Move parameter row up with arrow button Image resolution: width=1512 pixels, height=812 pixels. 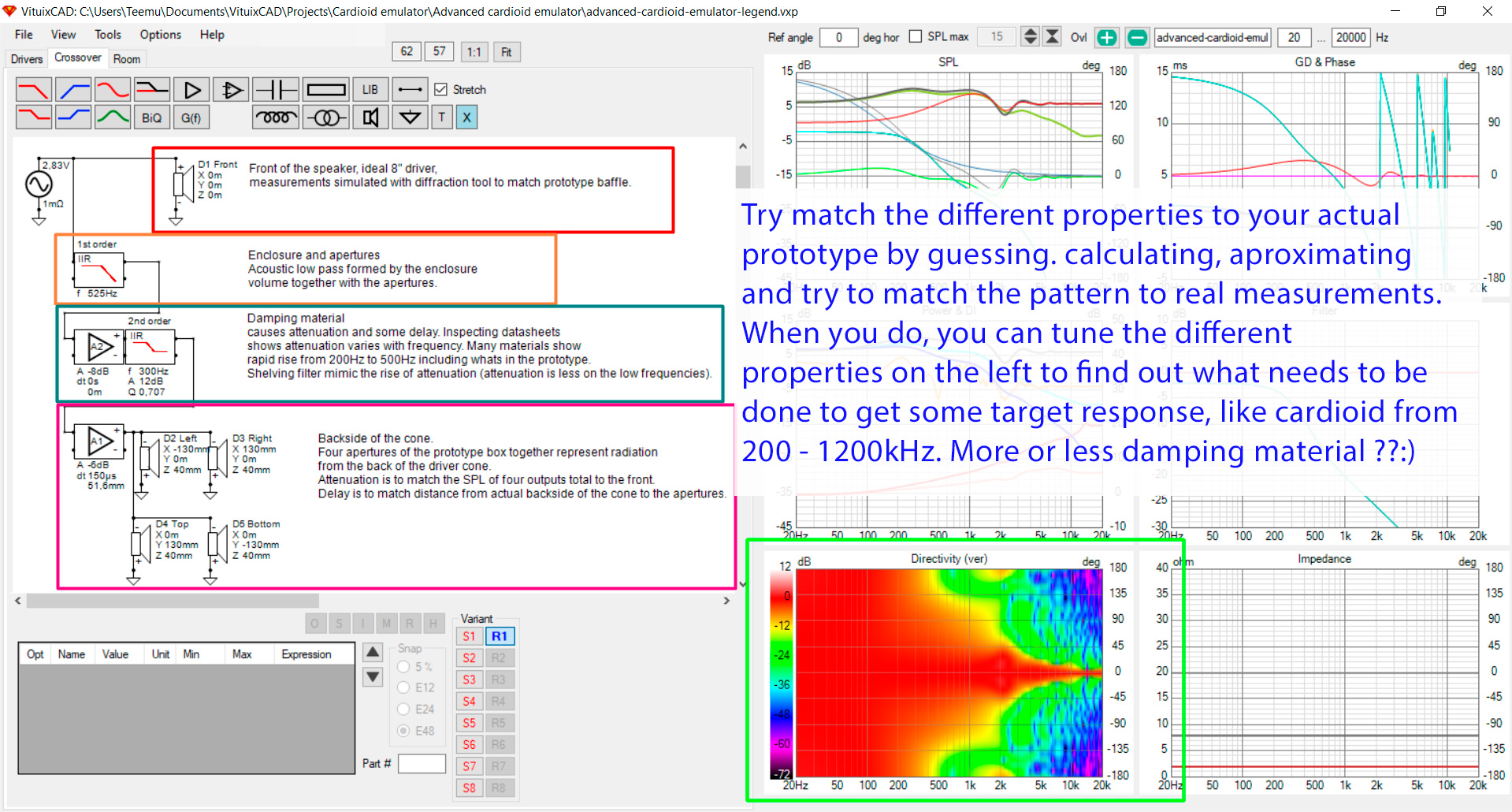coord(373,653)
